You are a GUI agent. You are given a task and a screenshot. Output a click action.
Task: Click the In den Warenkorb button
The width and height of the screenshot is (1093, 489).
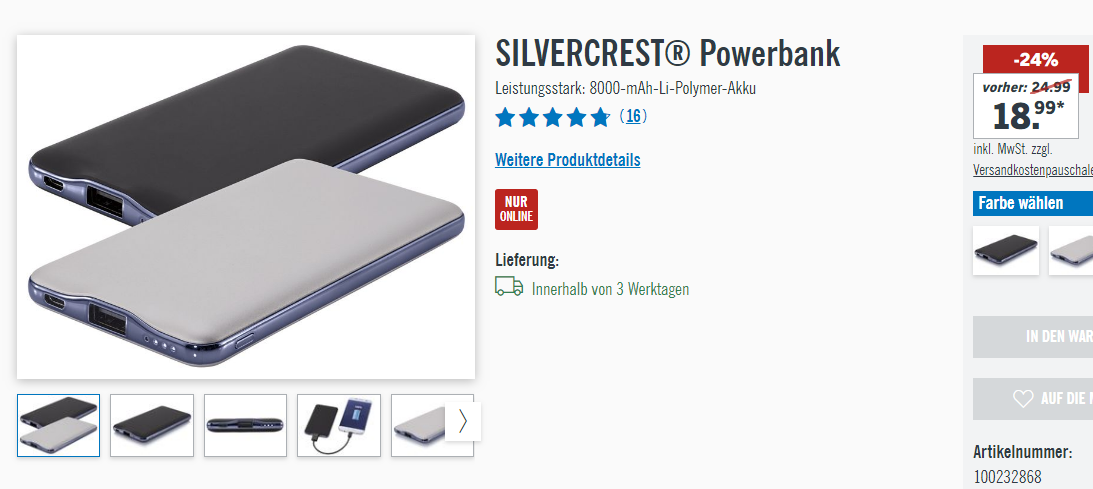pos(1033,336)
